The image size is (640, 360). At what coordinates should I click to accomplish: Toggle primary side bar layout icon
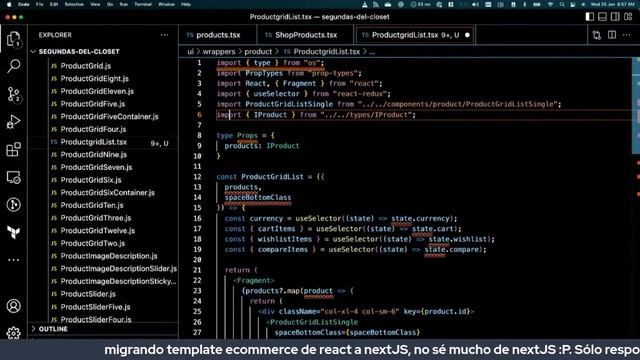(589, 17)
